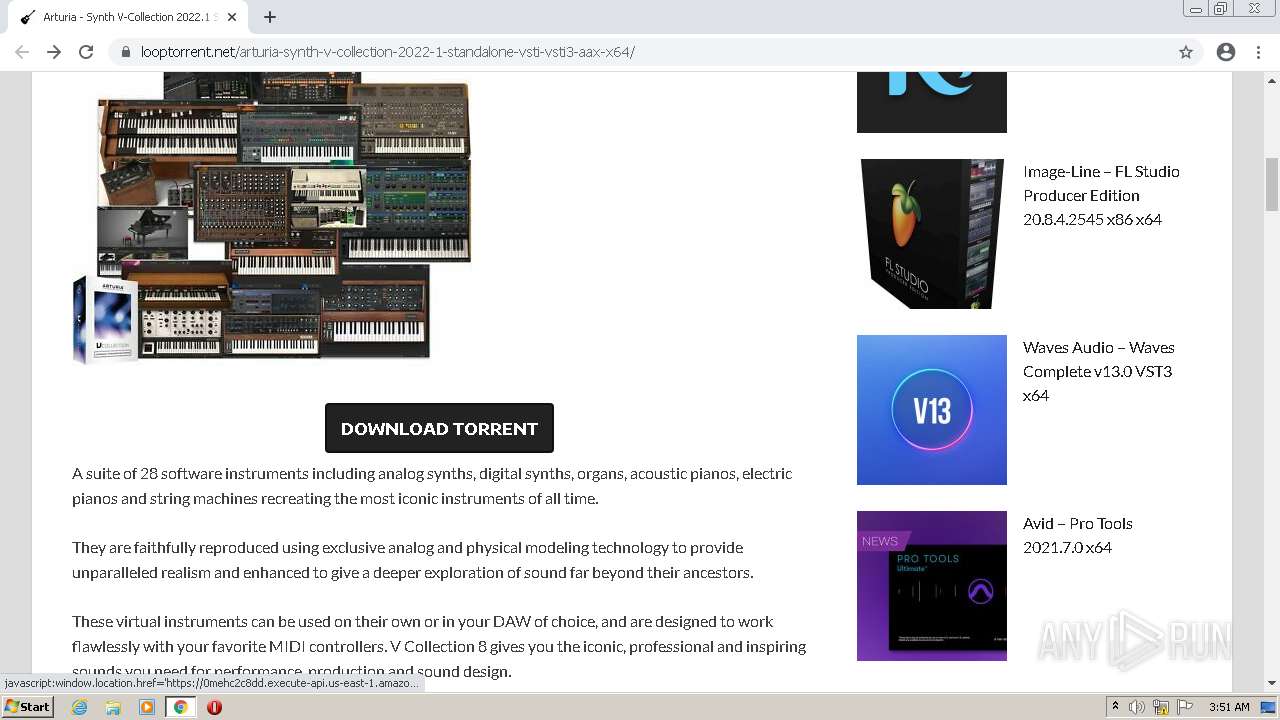This screenshot has width=1280, height=720.
Task: Open the Pro Tools thumbnail
Action: pyautogui.click(x=932, y=586)
